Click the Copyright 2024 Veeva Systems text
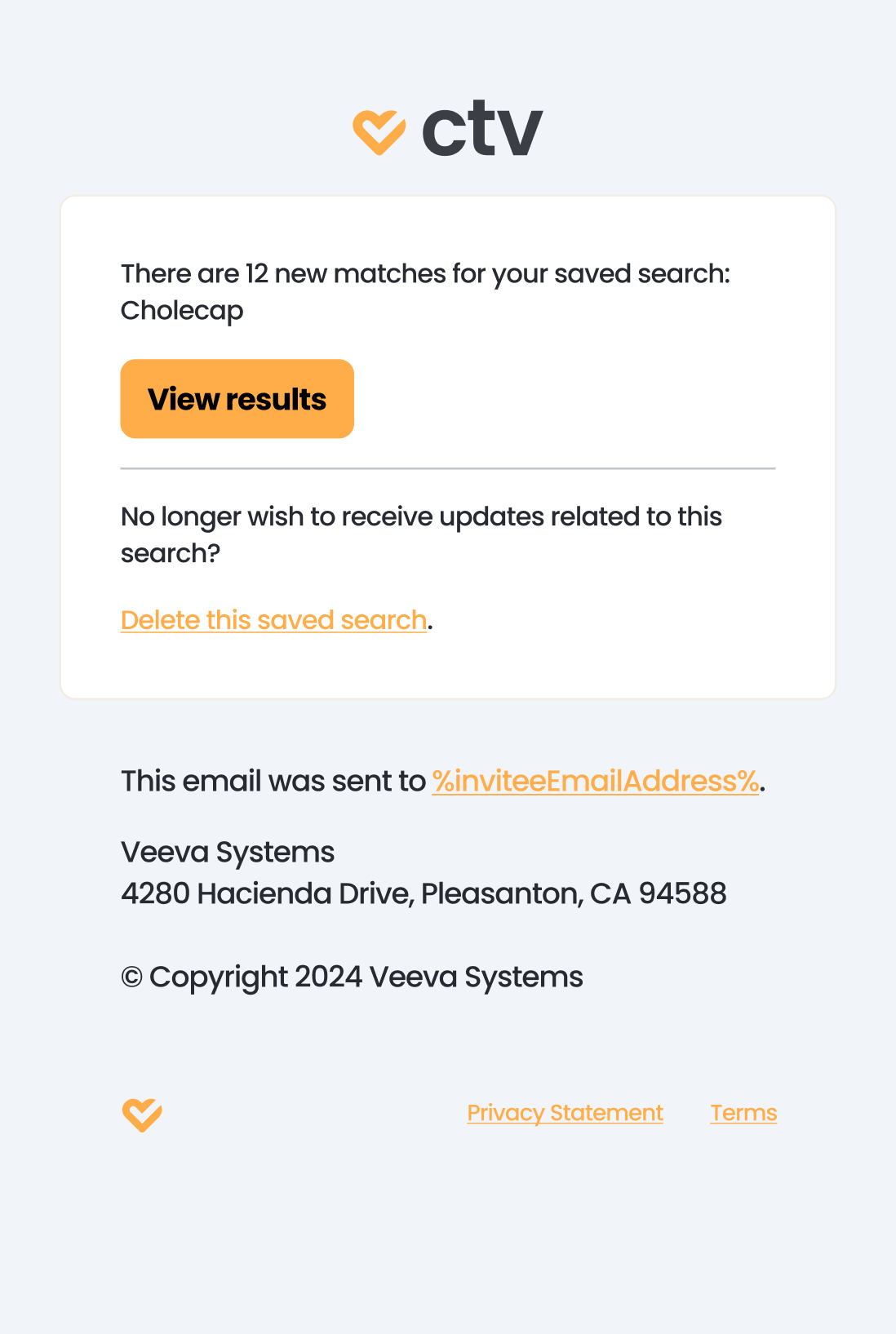The image size is (896, 1334). click(x=366, y=977)
